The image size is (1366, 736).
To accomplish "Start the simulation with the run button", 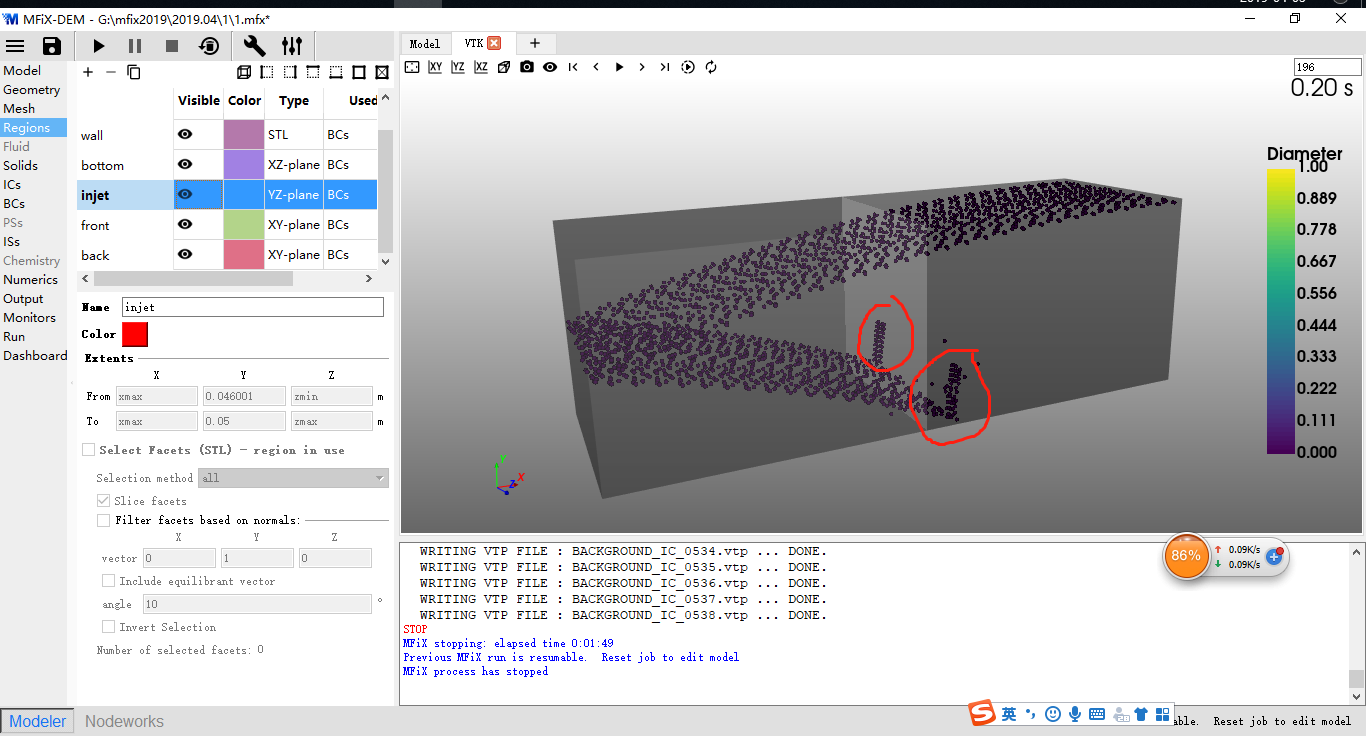I will (x=98, y=46).
